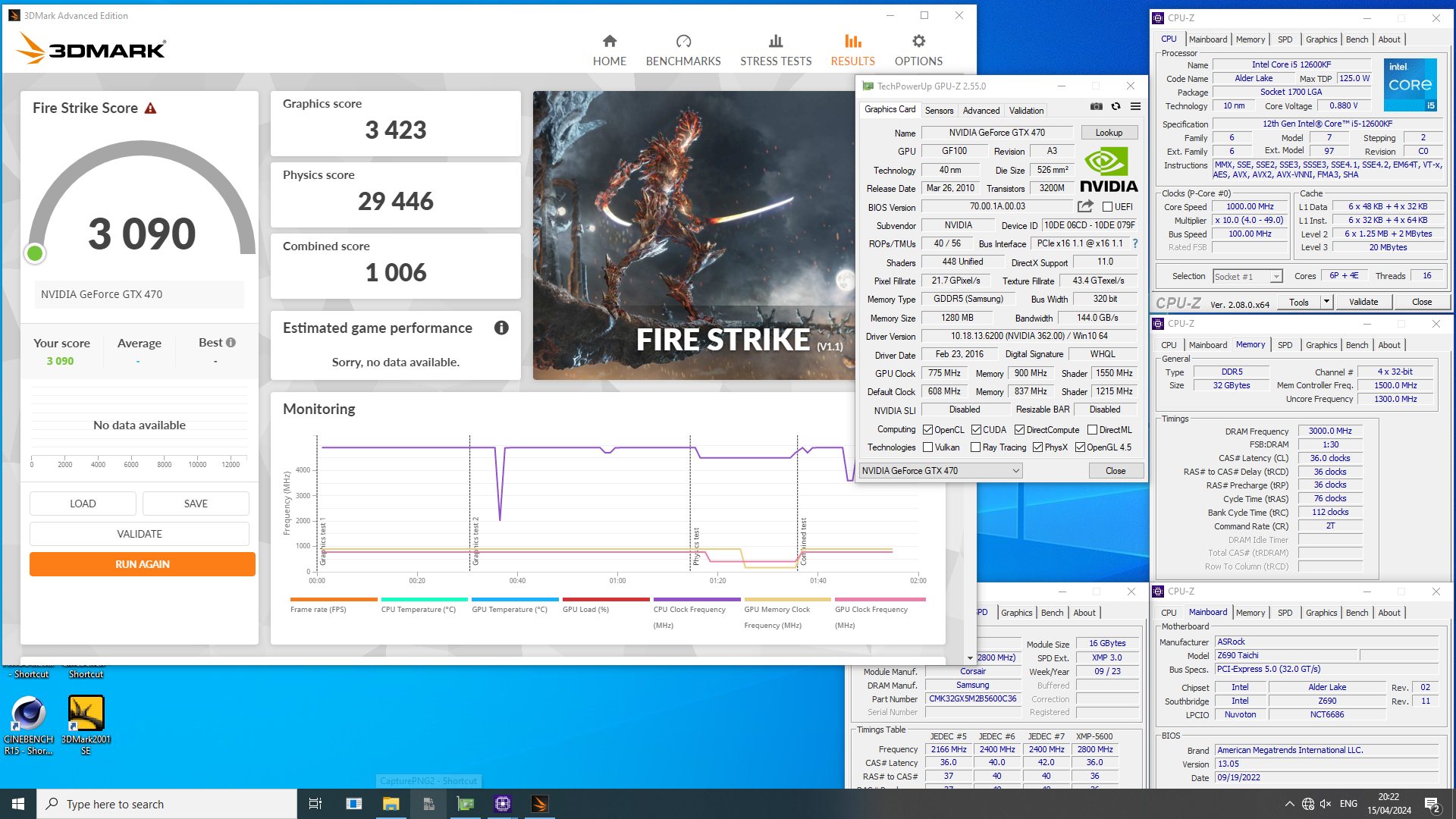The image size is (1456, 819).
Task: Open the notification center icon
Action: pyautogui.click(x=1432, y=805)
